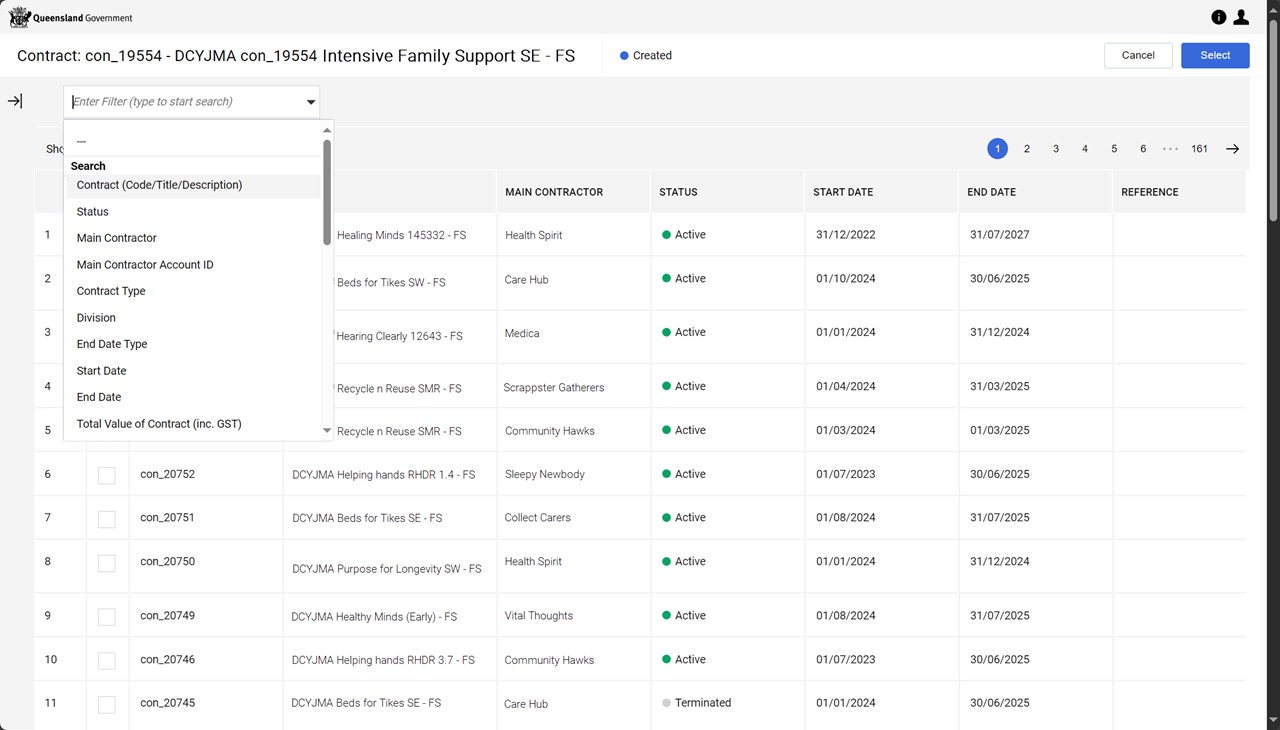Tick the checkbox for con_20752

click(x=106, y=475)
